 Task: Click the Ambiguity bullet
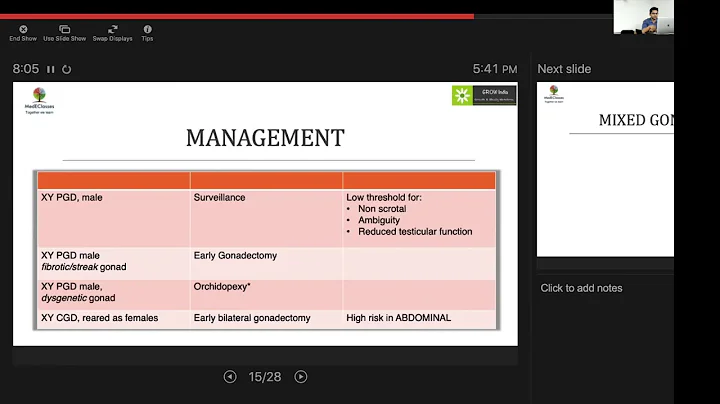coord(379,220)
